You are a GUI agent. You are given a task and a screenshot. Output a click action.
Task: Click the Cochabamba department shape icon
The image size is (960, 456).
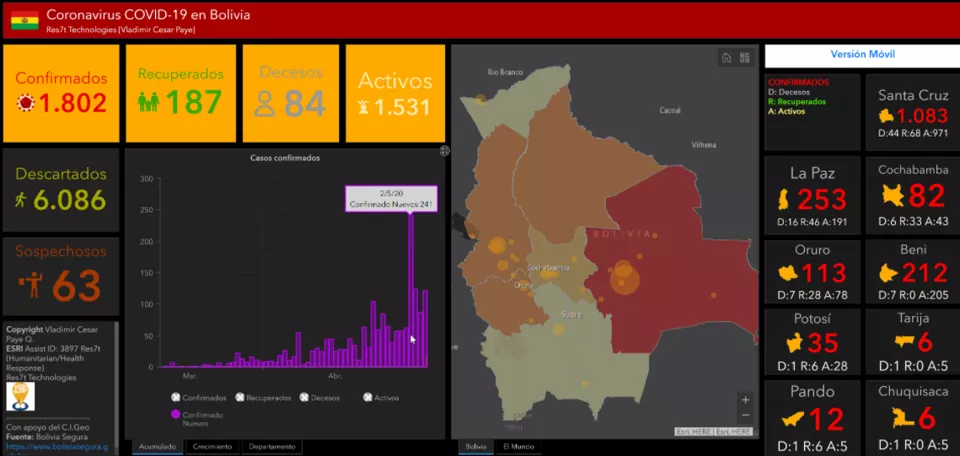coord(893,196)
